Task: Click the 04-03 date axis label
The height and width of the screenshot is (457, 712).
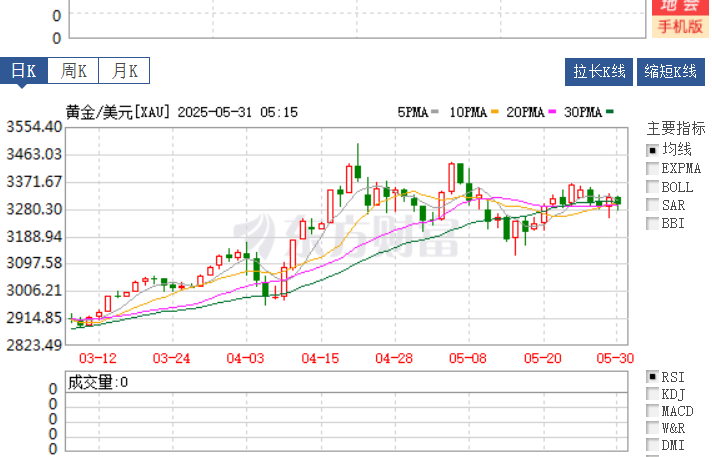Action: click(x=246, y=358)
